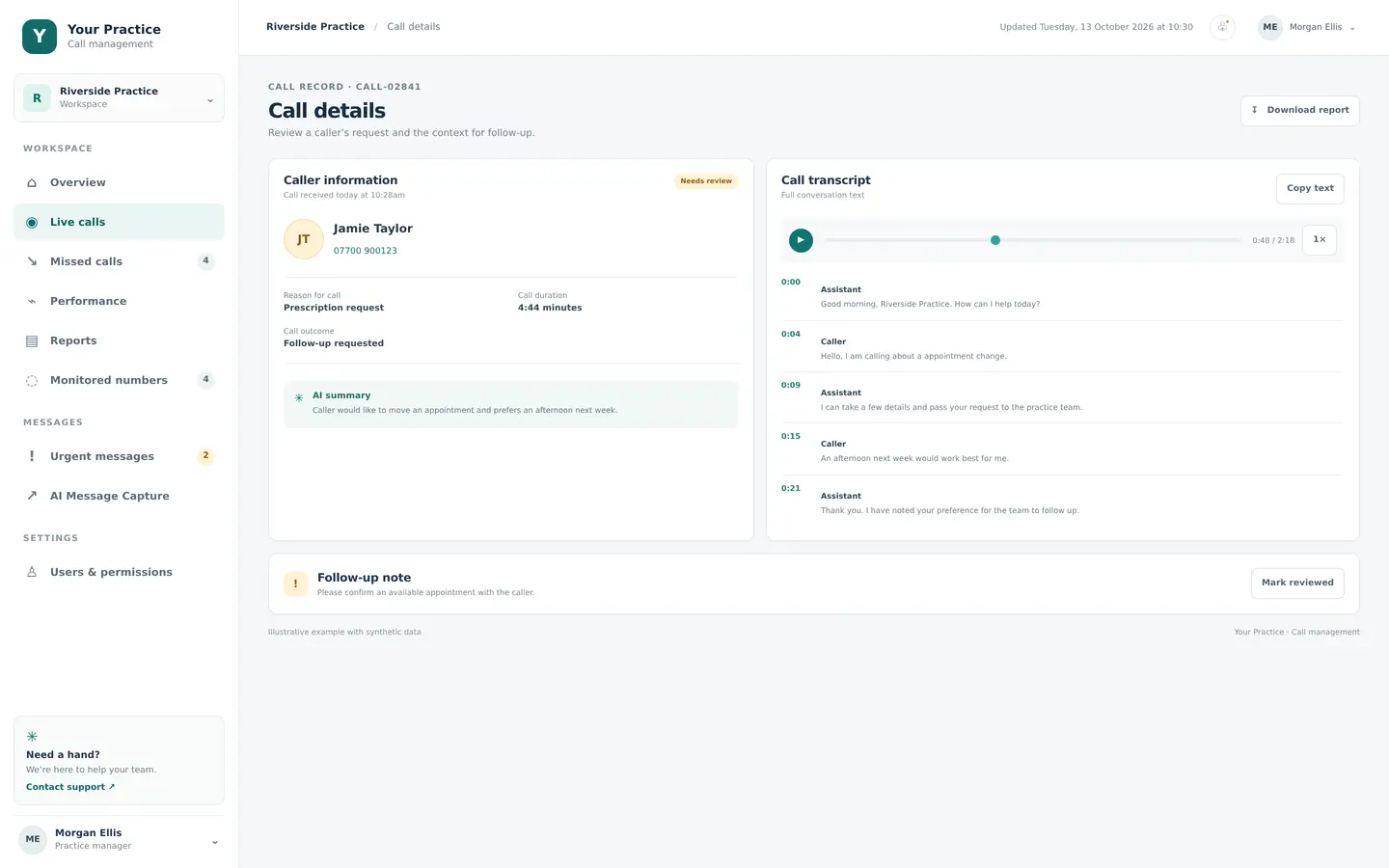Jump to transcript timestamp 0:15
The height and width of the screenshot is (868, 1389).
coord(791,436)
